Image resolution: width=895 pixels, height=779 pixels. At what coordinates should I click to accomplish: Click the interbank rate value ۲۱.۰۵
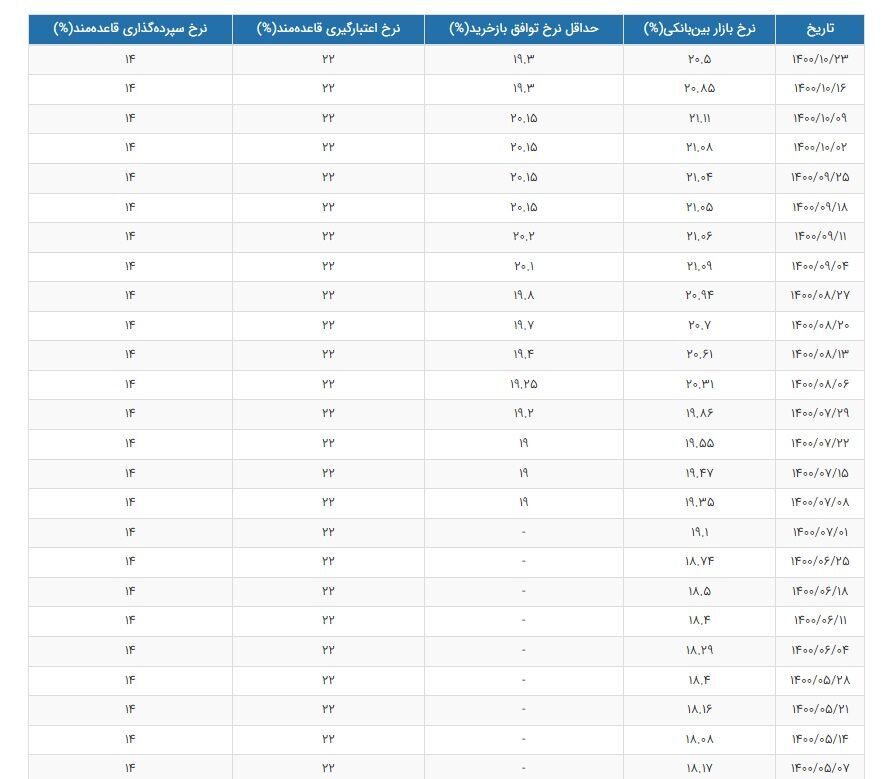click(699, 207)
